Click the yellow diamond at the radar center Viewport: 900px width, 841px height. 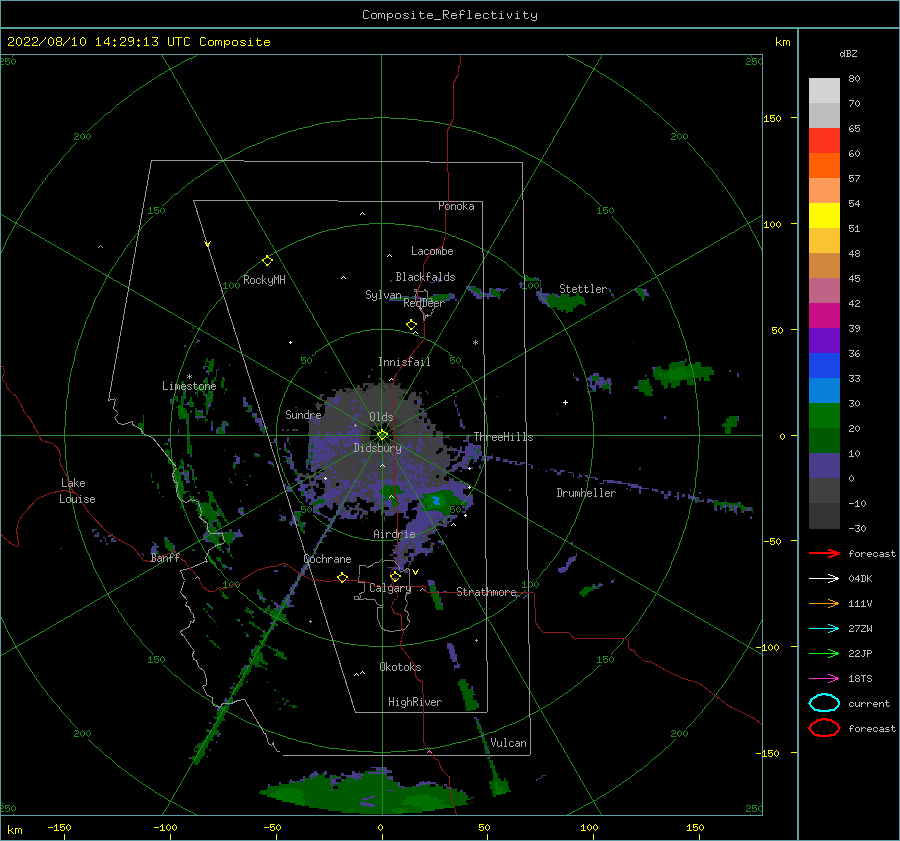click(x=382, y=435)
